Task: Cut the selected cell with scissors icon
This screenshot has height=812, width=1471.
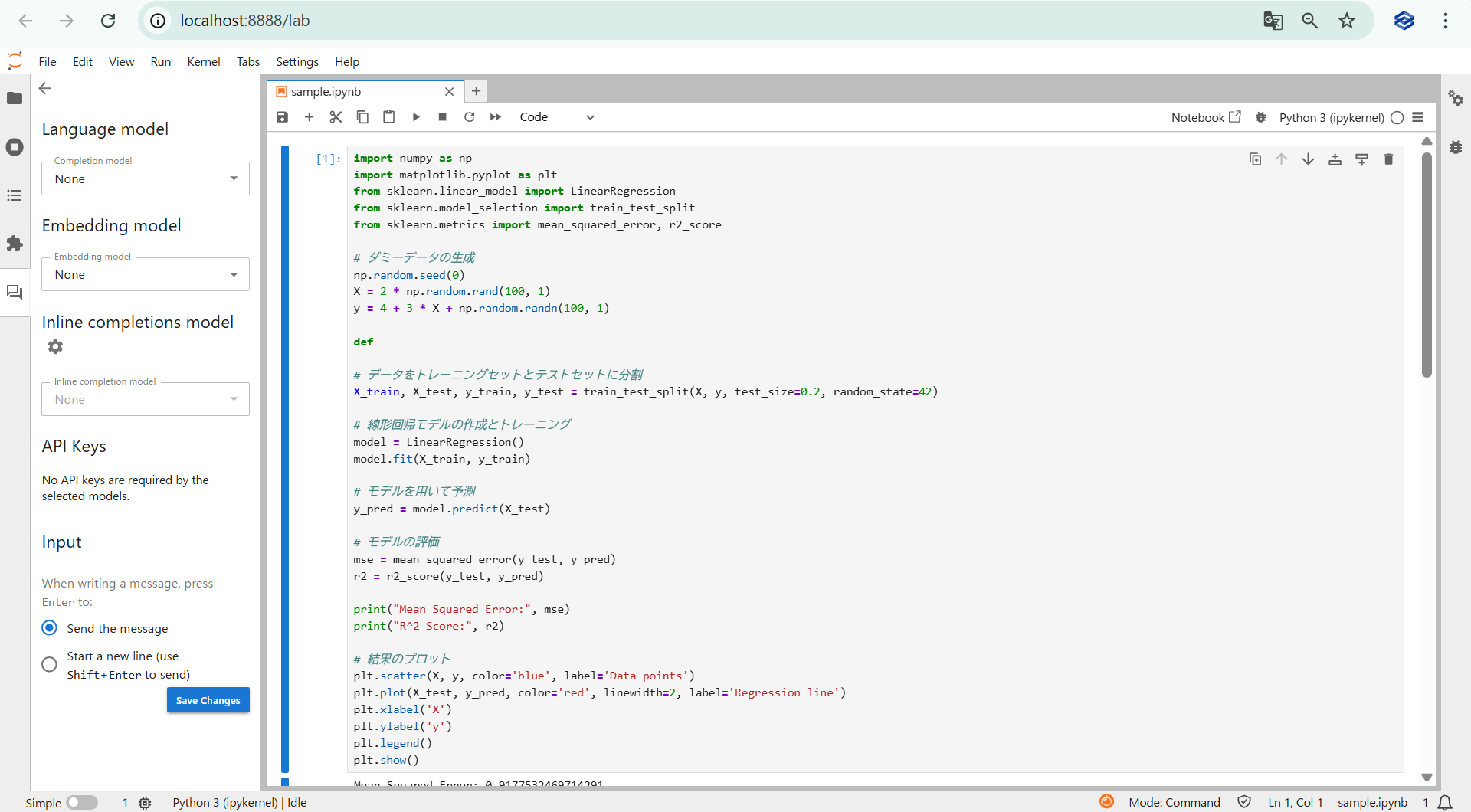Action: click(x=336, y=117)
